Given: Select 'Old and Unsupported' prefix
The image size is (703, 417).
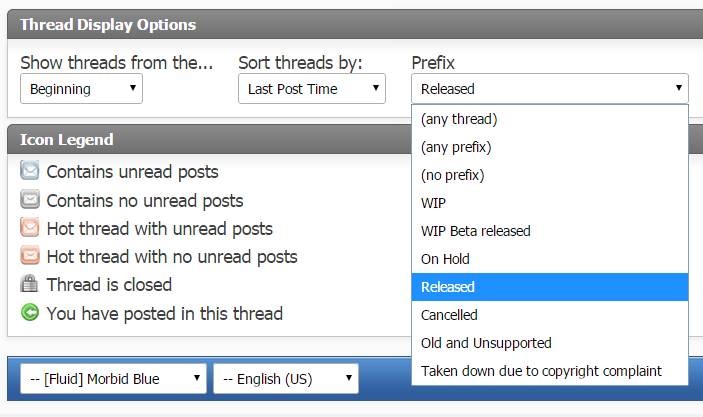Looking at the screenshot, I should pyautogui.click(x=486, y=343).
